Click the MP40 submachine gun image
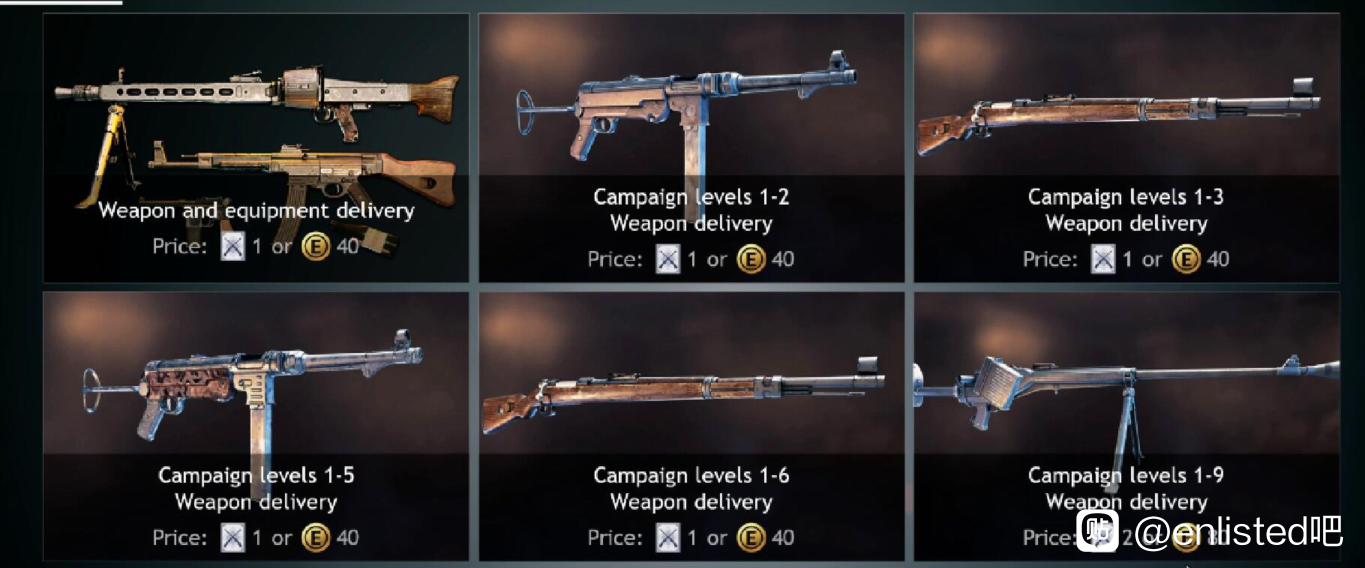The width and height of the screenshot is (1365, 568). pos(686,118)
